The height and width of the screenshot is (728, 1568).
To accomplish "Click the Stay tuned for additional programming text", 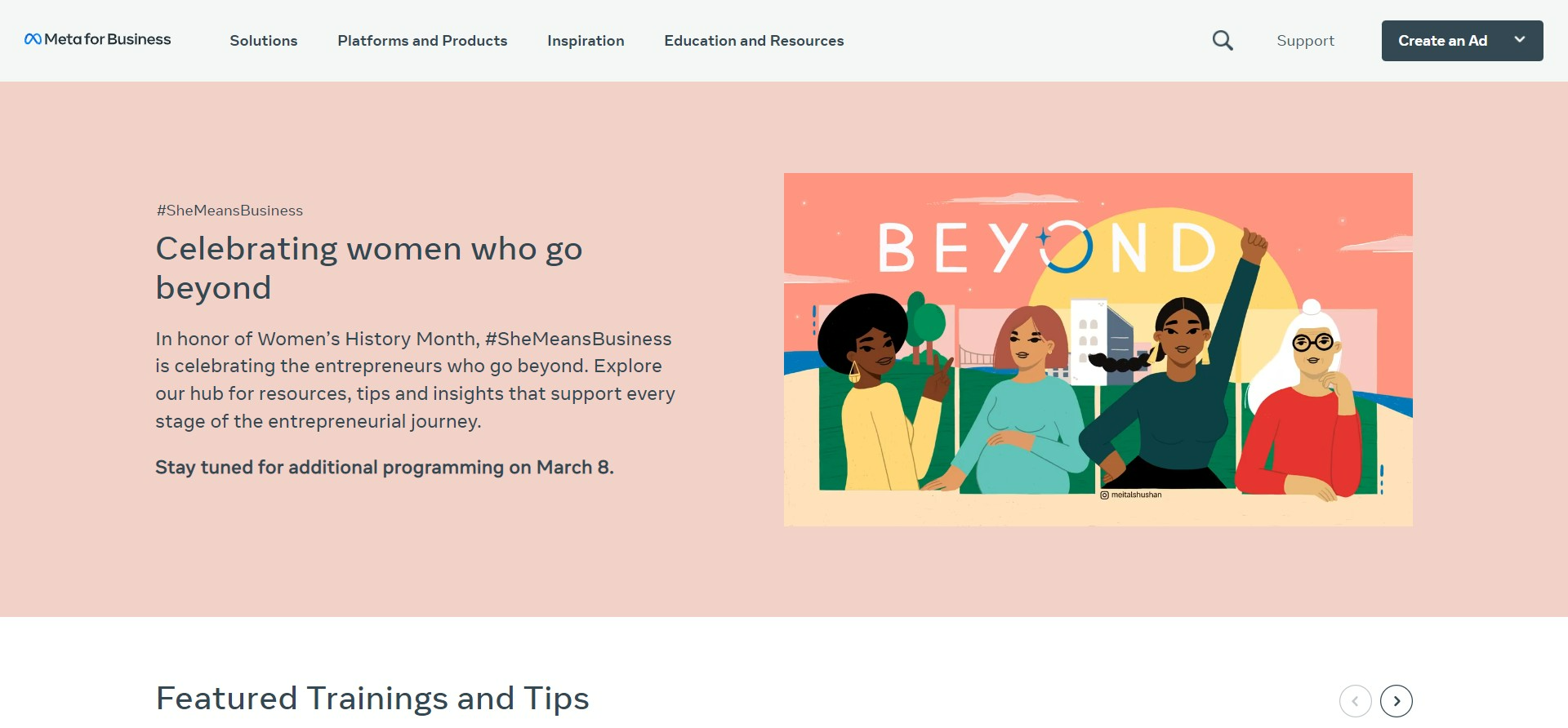I will (x=385, y=468).
